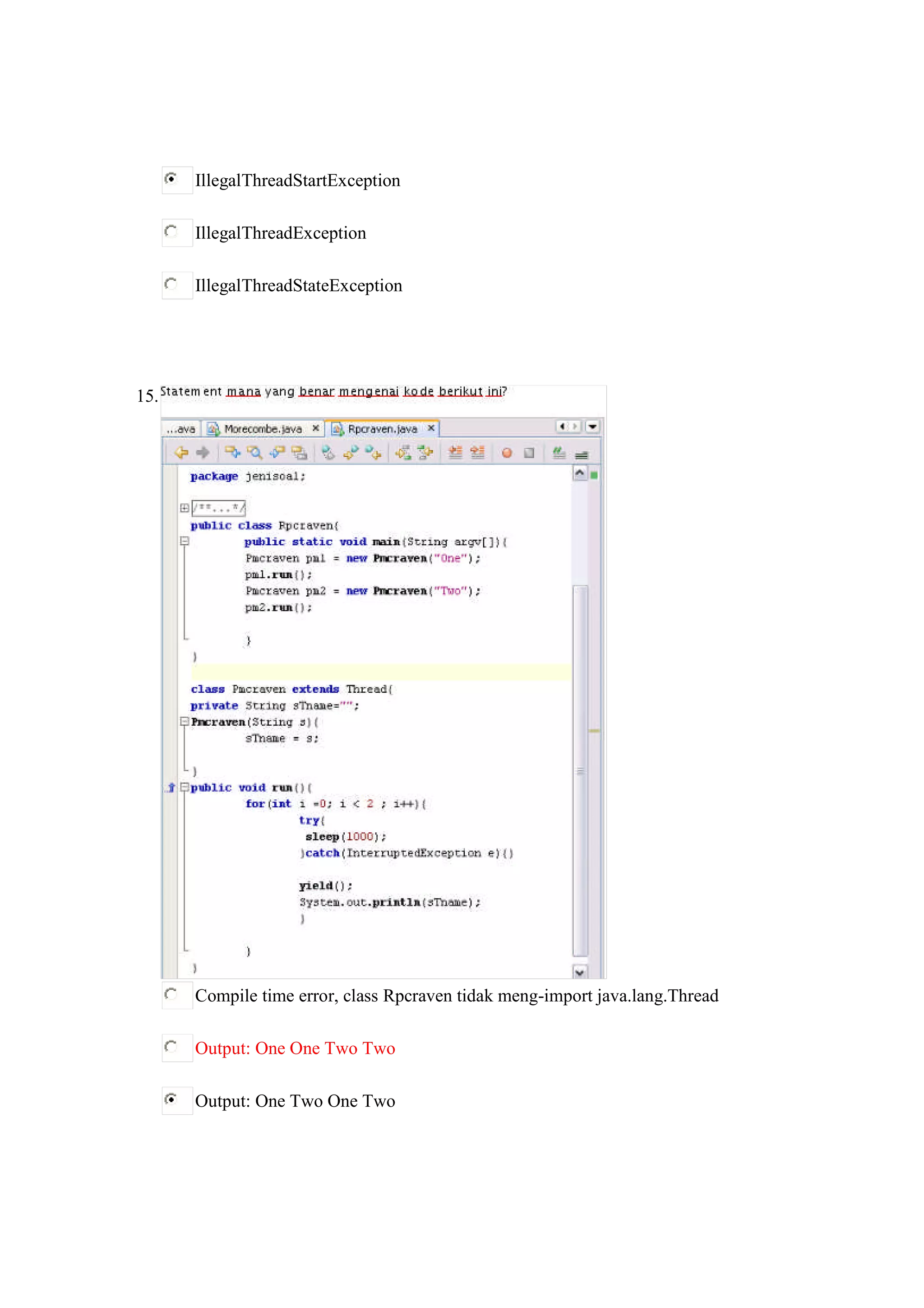Select the IllegalThreadStartException radio button
Screen dimensions: 924x1308
[170, 179]
